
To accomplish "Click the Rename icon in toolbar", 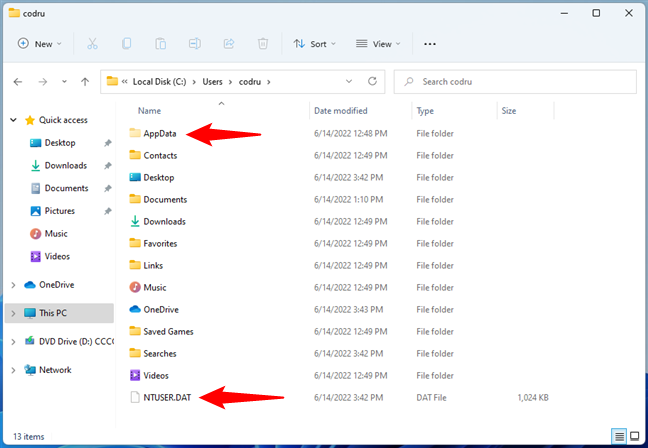I will tap(195, 43).
